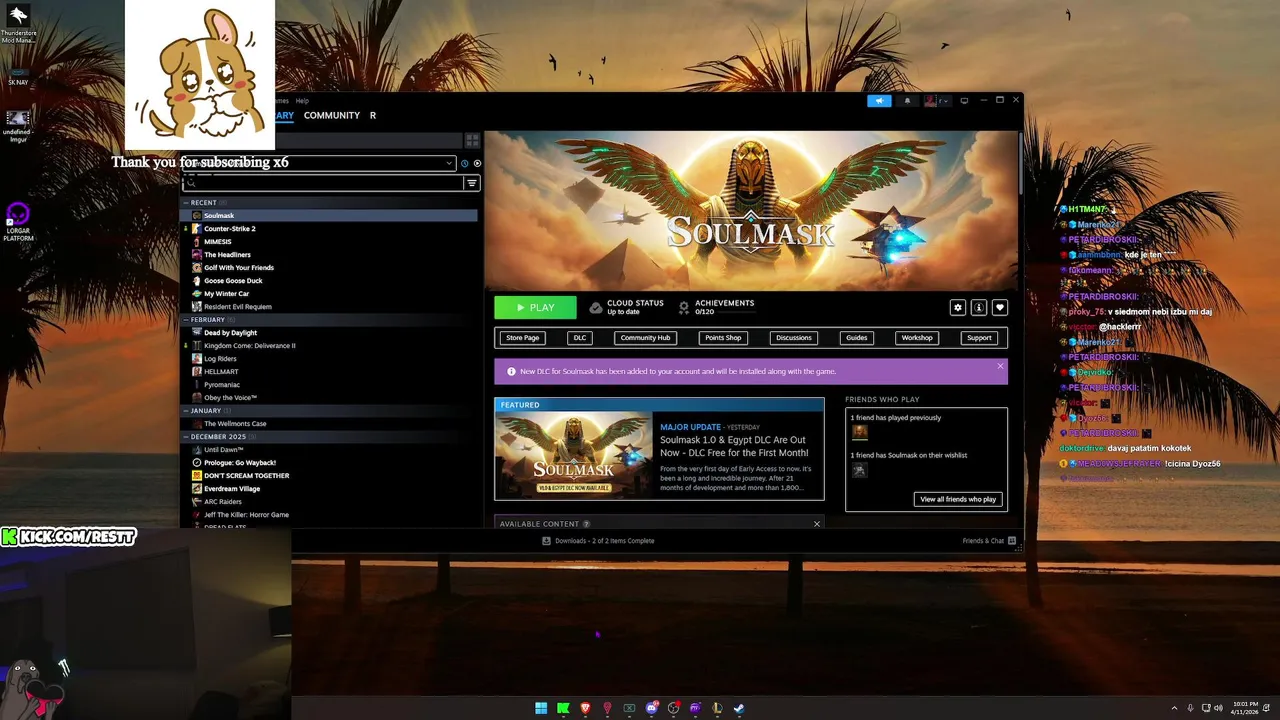Collapse the JANUARY games section
Screen dimensions: 1280x720
186,411
